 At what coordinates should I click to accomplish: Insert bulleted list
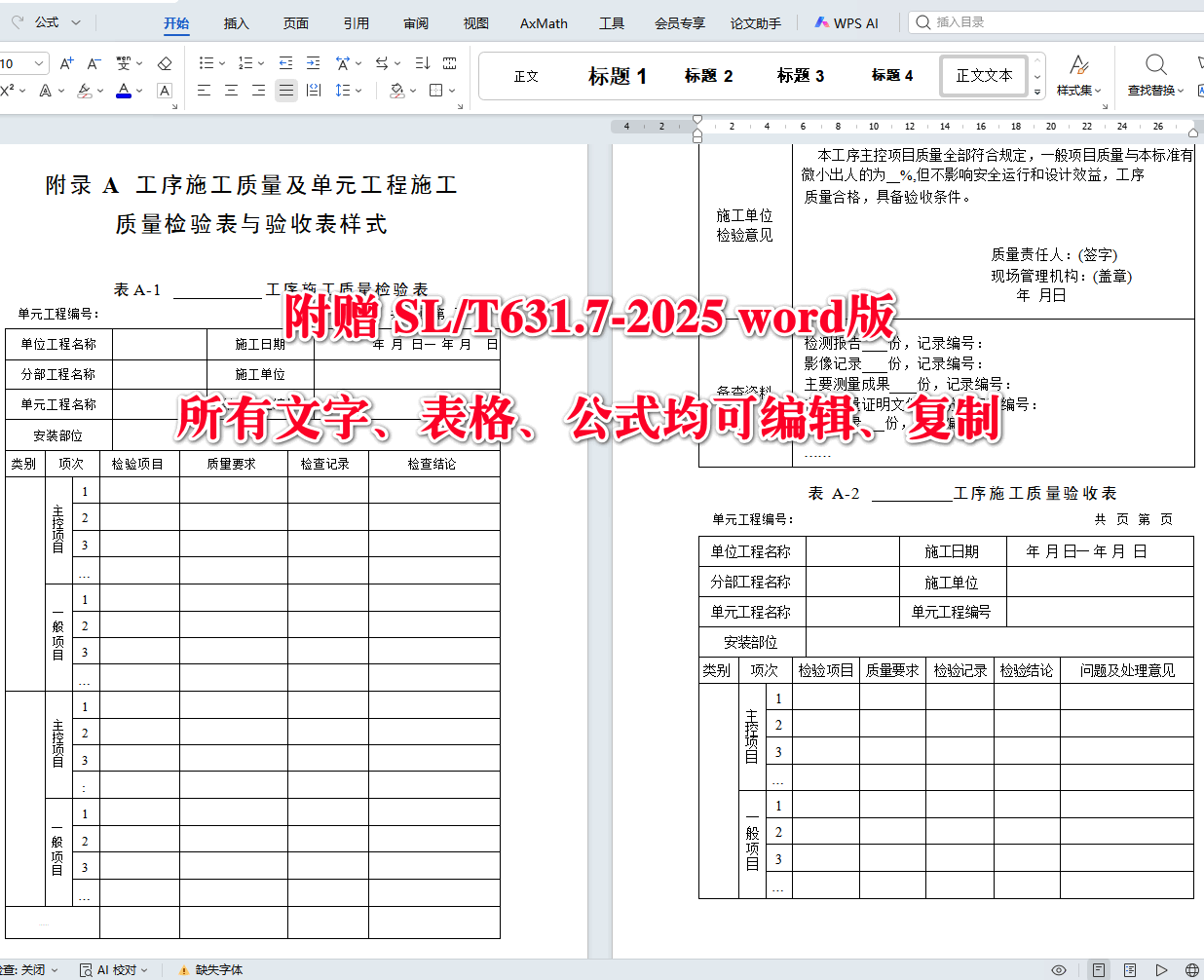[x=206, y=63]
